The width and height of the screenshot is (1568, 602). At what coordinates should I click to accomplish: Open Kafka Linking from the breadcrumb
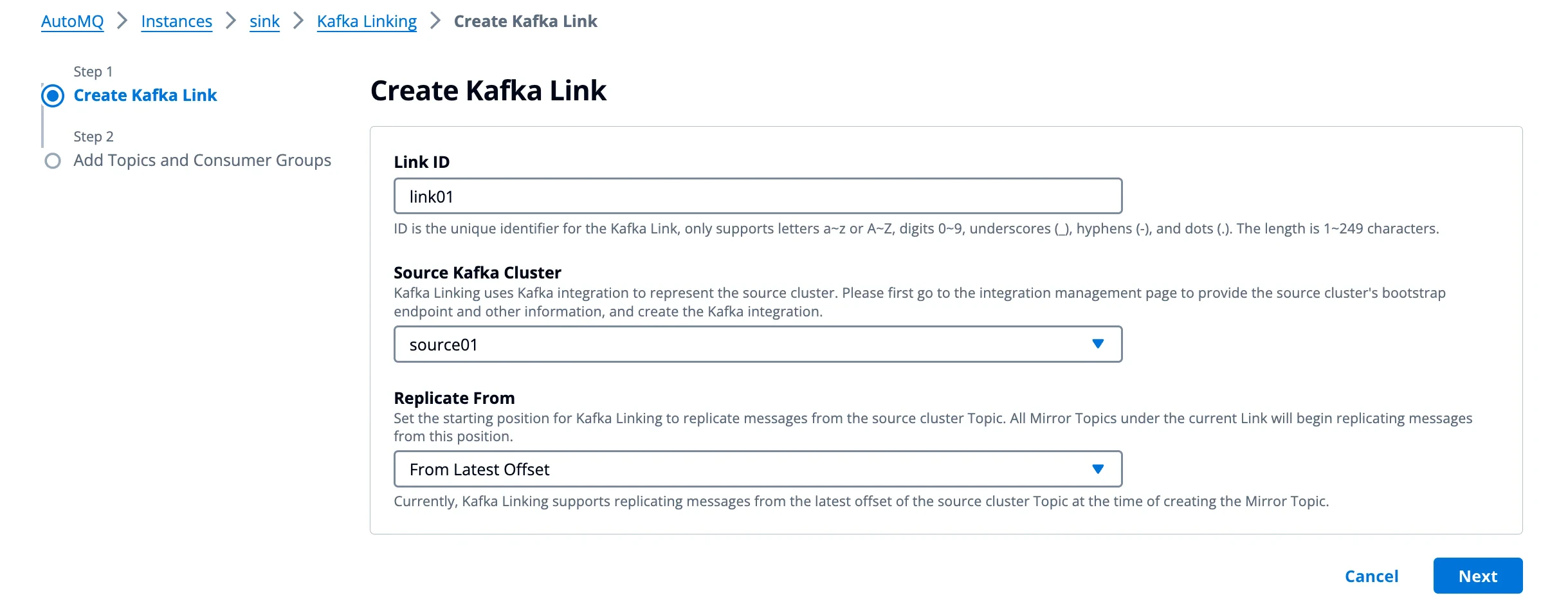[x=367, y=21]
